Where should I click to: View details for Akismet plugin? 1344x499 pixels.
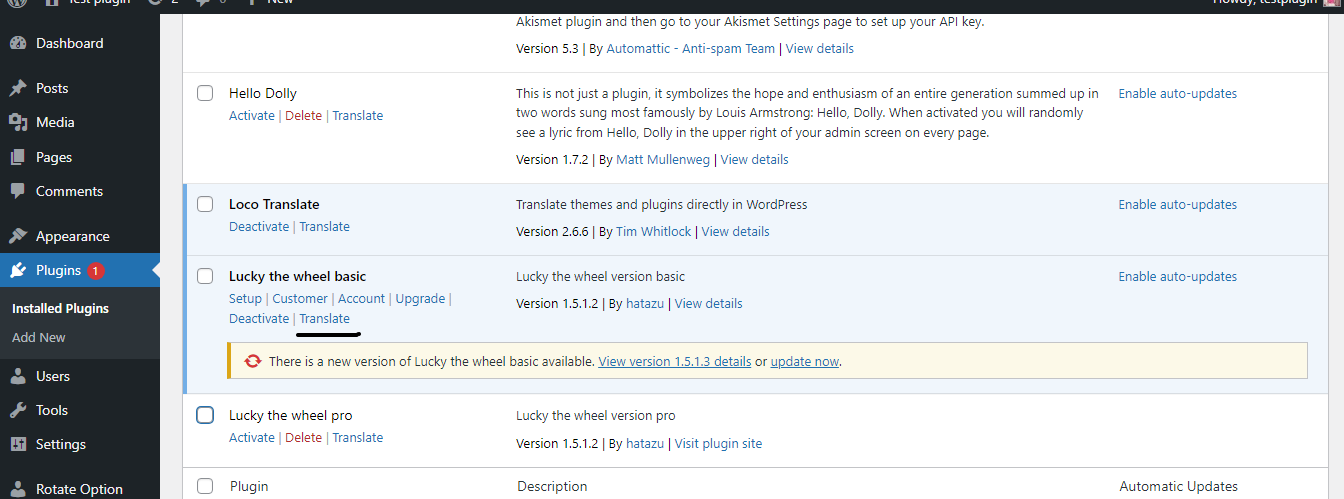[x=820, y=48]
